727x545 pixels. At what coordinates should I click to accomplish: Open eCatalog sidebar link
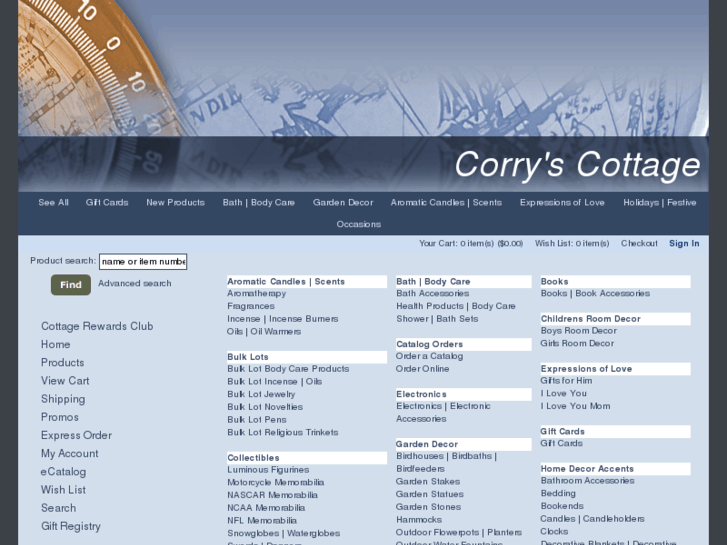pos(64,472)
